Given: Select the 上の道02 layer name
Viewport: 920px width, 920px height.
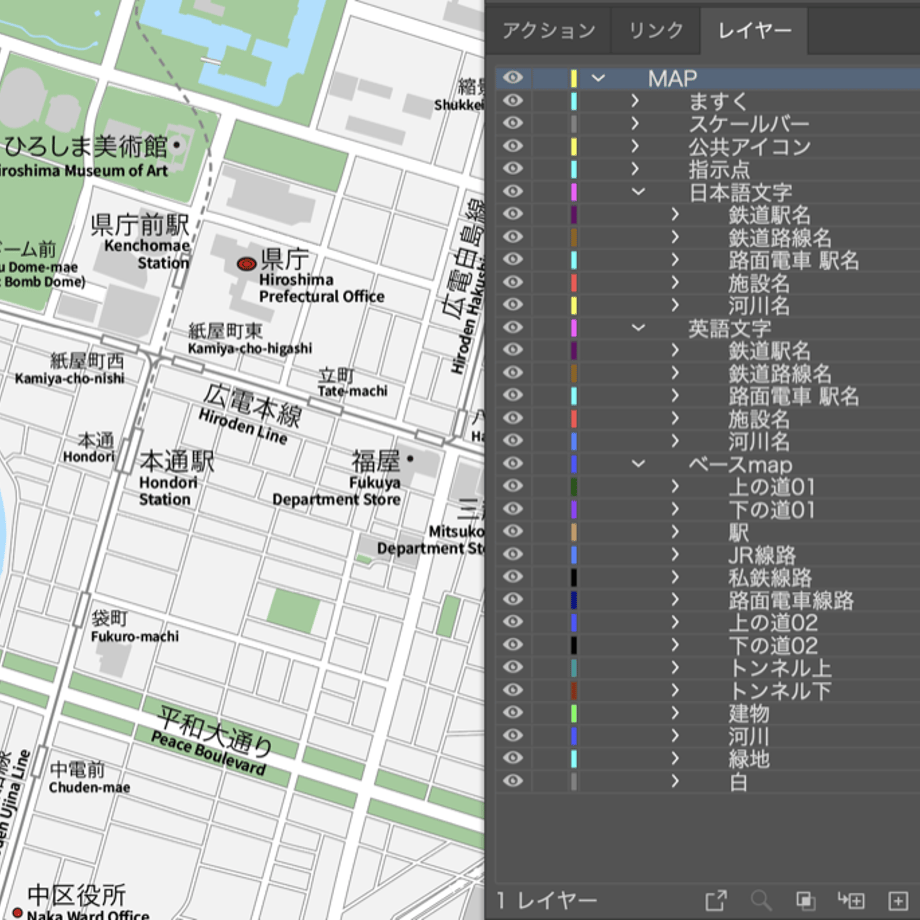Looking at the screenshot, I should pos(773,623).
